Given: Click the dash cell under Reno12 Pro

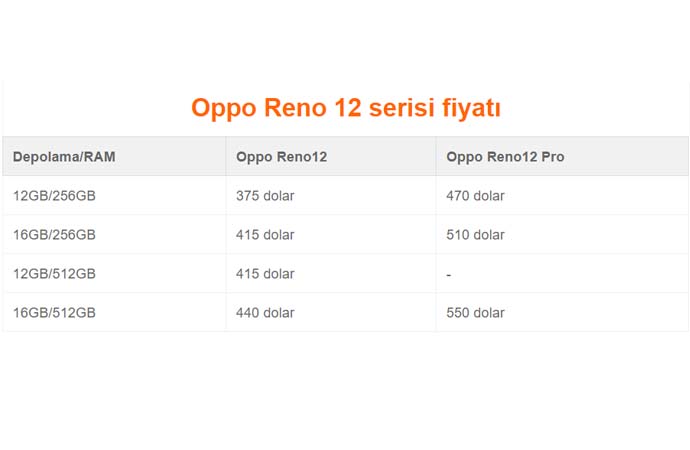Looking at the screenshot, I should point(449,274).
